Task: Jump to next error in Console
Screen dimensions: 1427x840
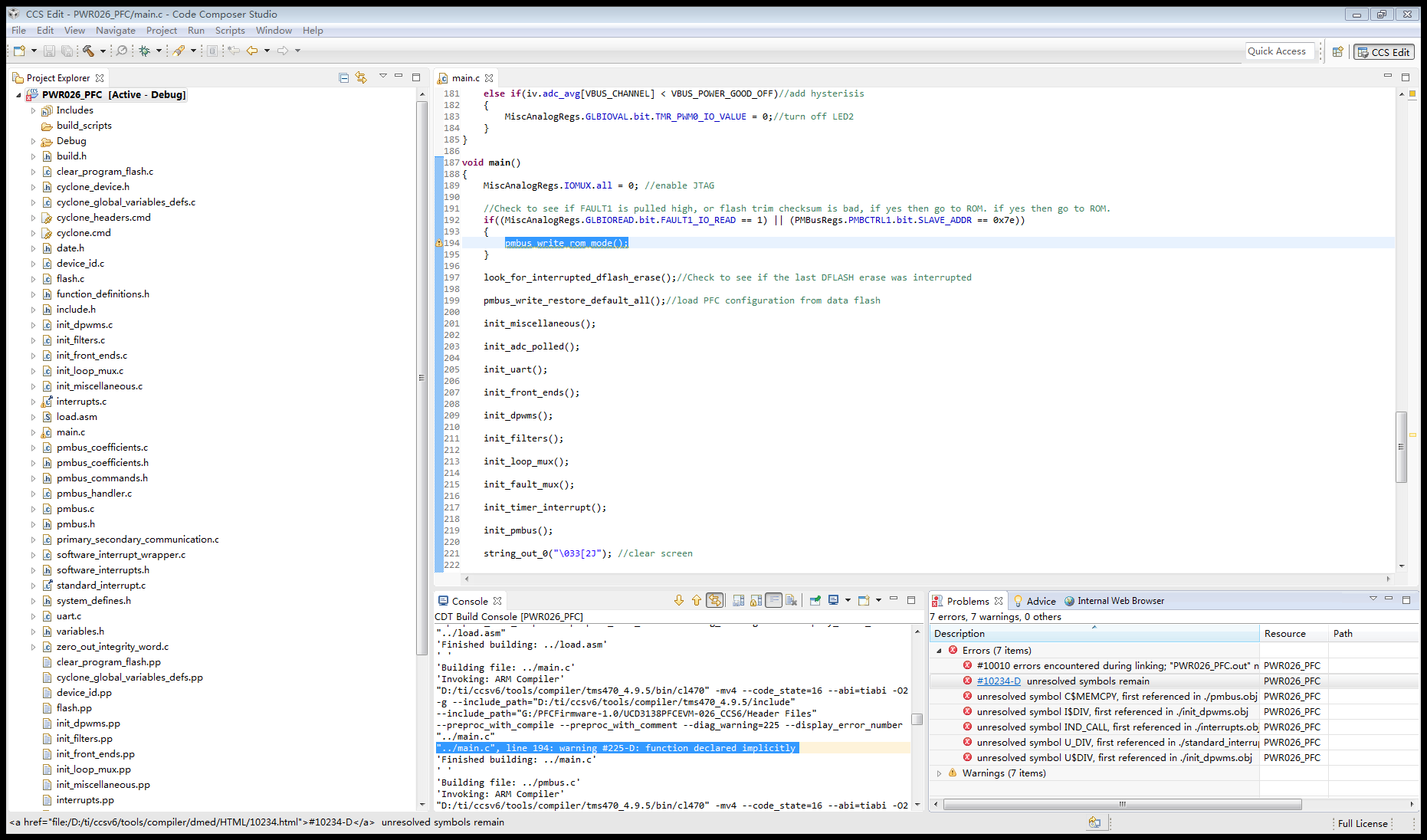Action: tap(678, 601)
